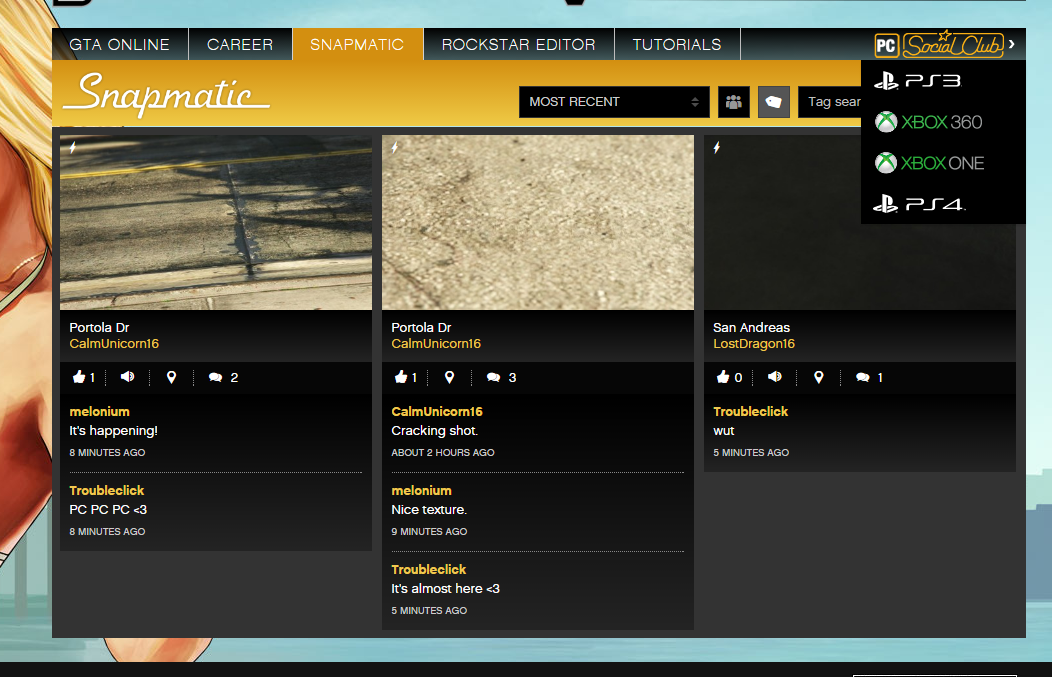
Task: Open CalmUnicorn16 profile from "Cracking shot." comment
Action: point(437,411)
